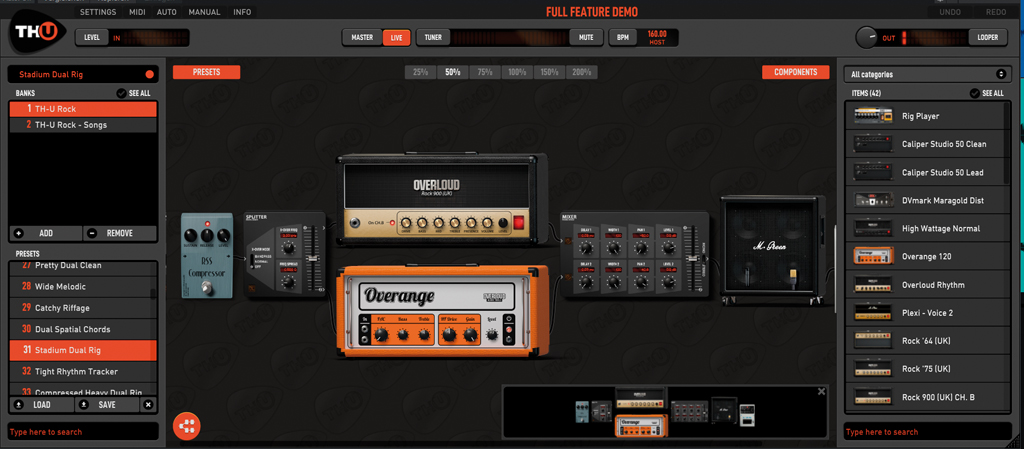Click the TH-U logo icon

(36, 32)
